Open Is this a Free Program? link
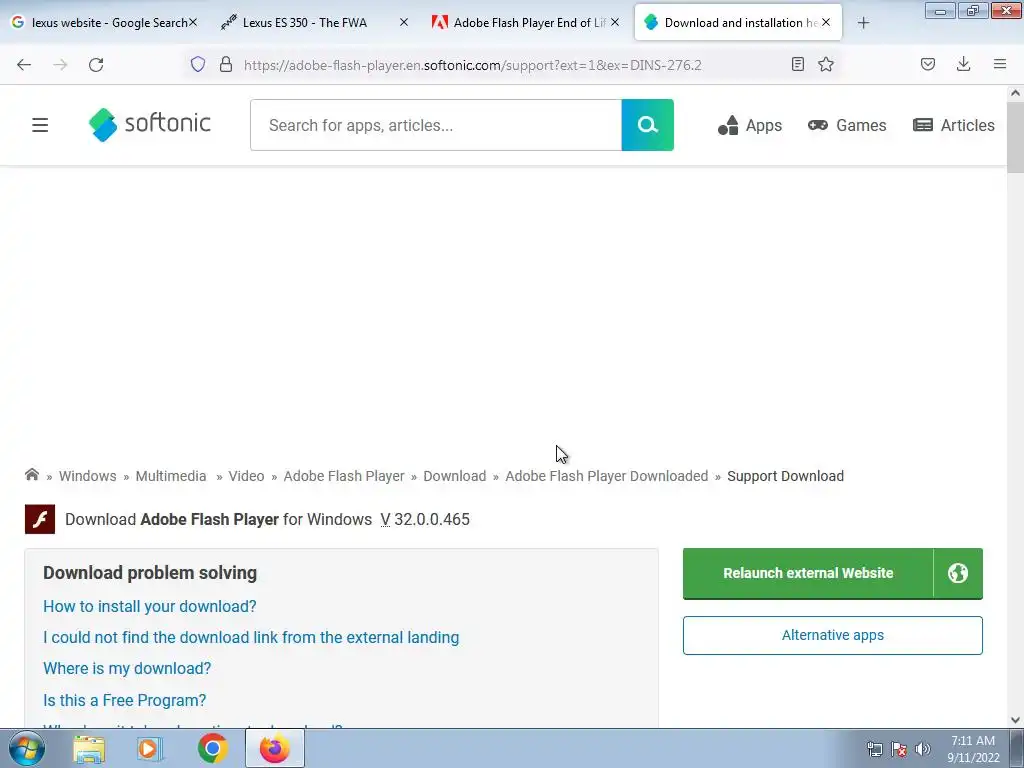Viewport: 1024px width, 768px height. (124, 700)
